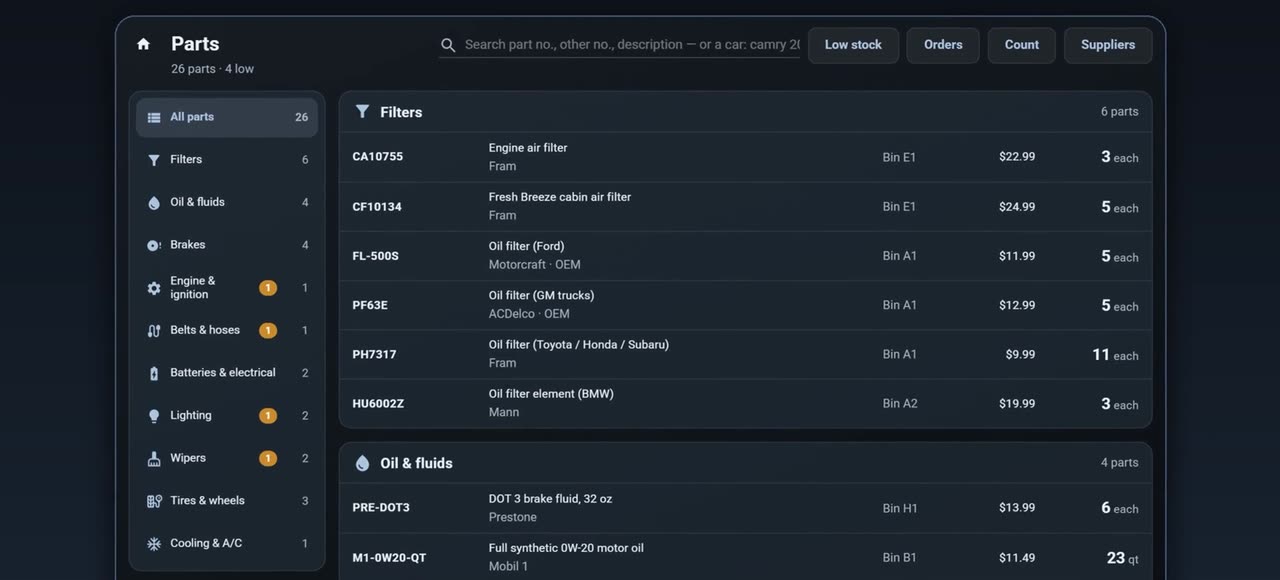1280x580 pixels.
Task: Open part HU6002Z row
Action: (x=745, y=403)
